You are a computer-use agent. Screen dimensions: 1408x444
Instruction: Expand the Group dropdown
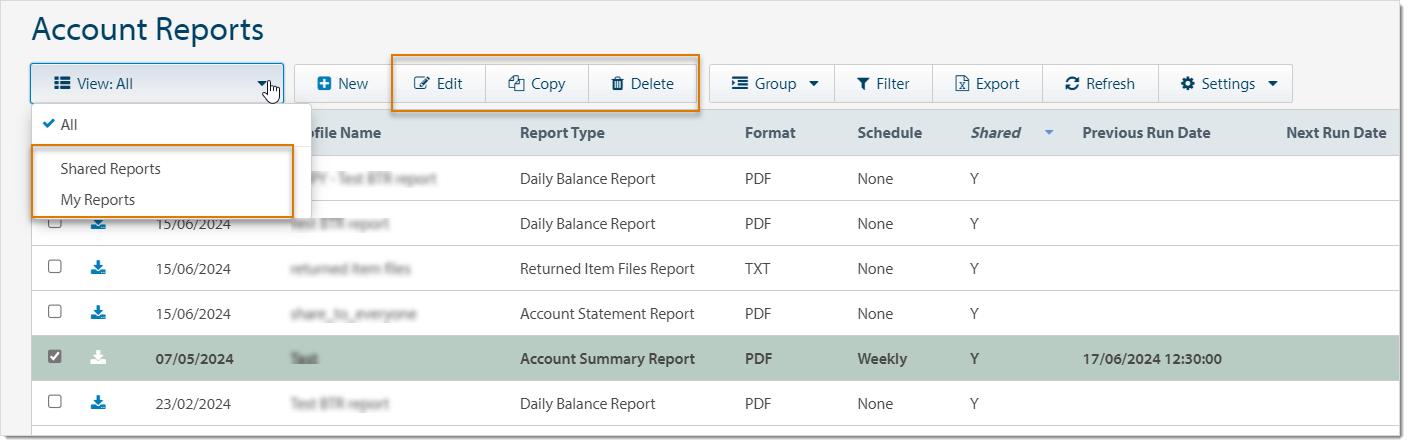coord(775,84)
